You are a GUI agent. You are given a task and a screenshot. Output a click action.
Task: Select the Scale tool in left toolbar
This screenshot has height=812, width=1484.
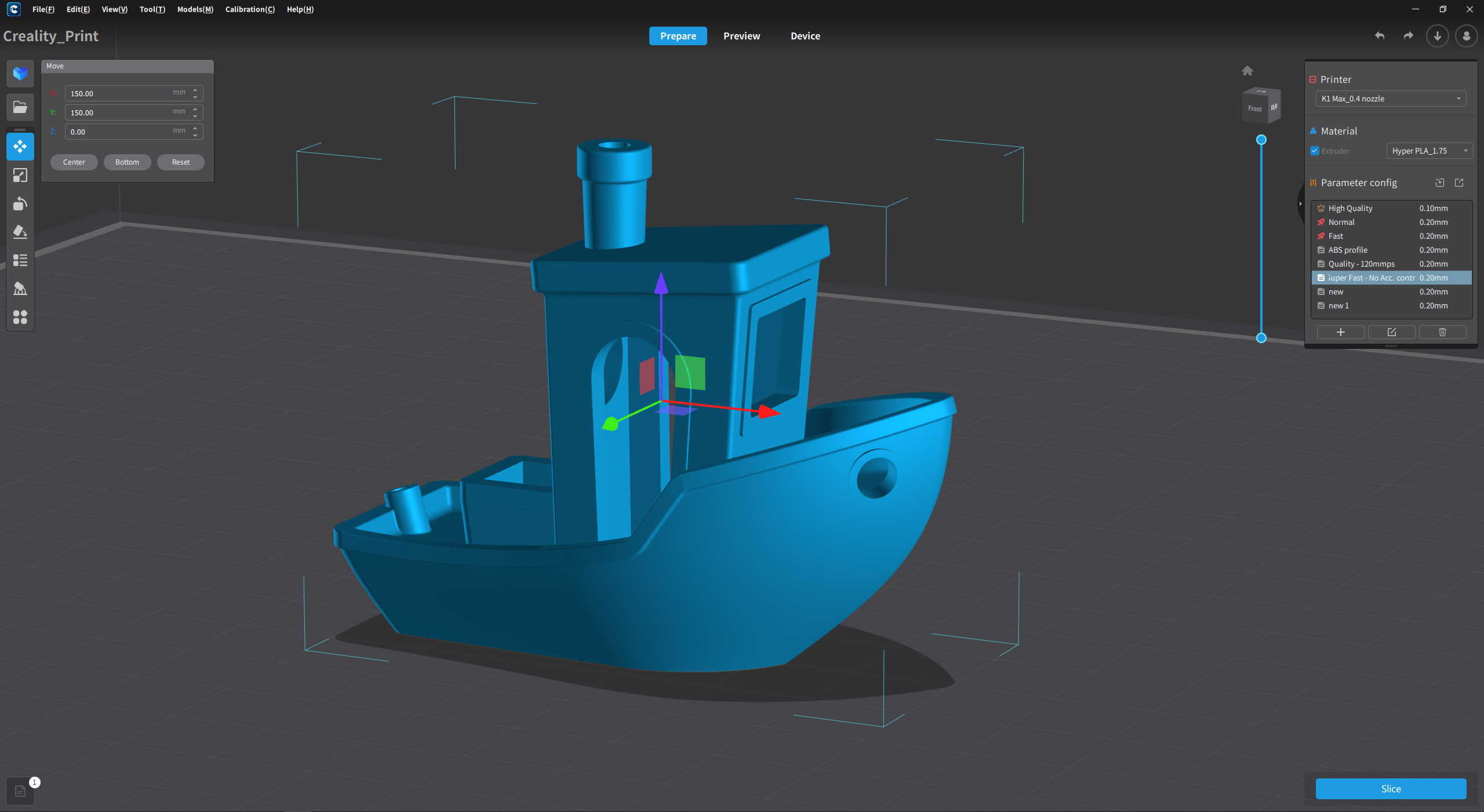click(20, 176)
